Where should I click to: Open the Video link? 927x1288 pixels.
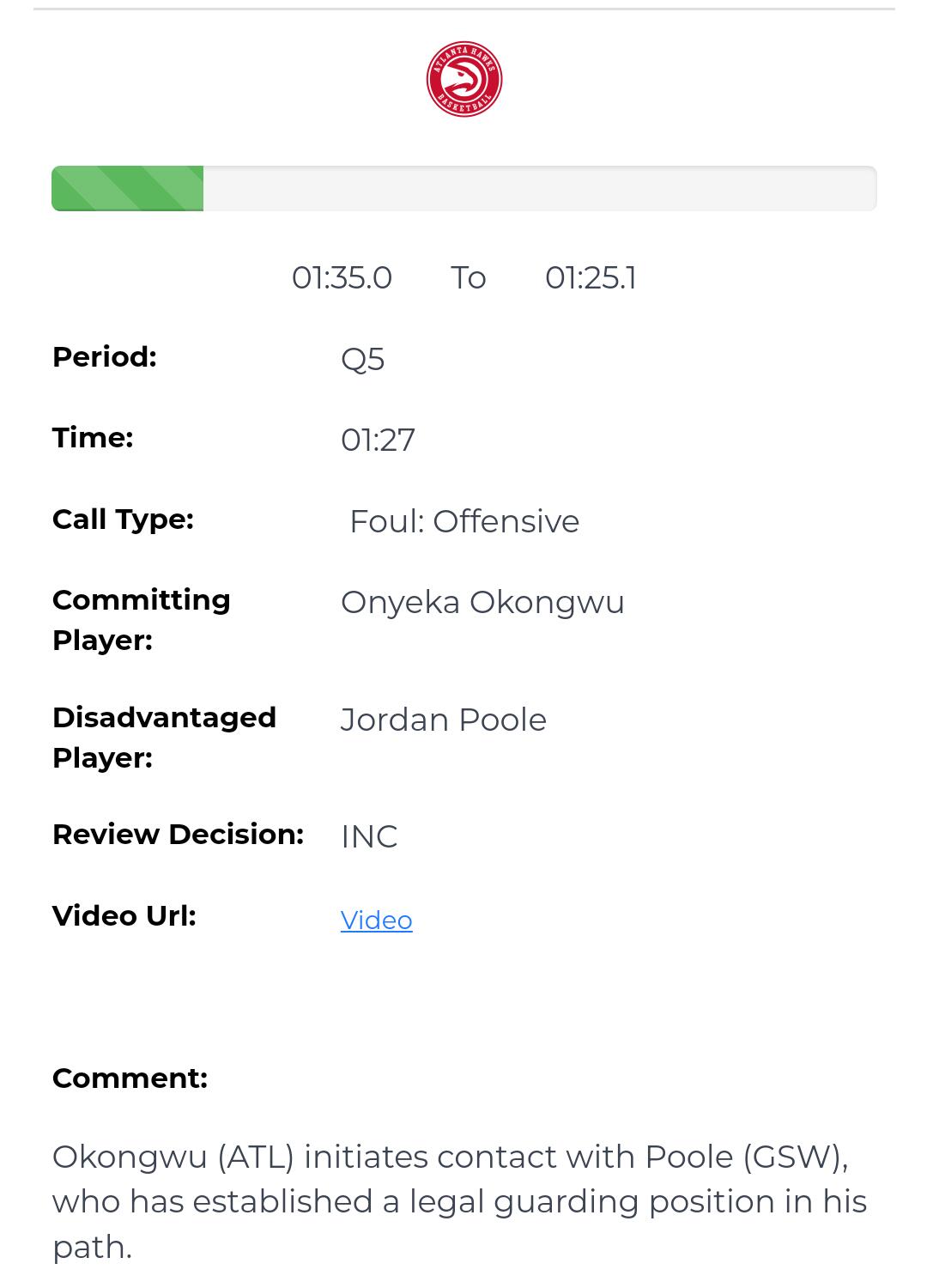point(376,920)
